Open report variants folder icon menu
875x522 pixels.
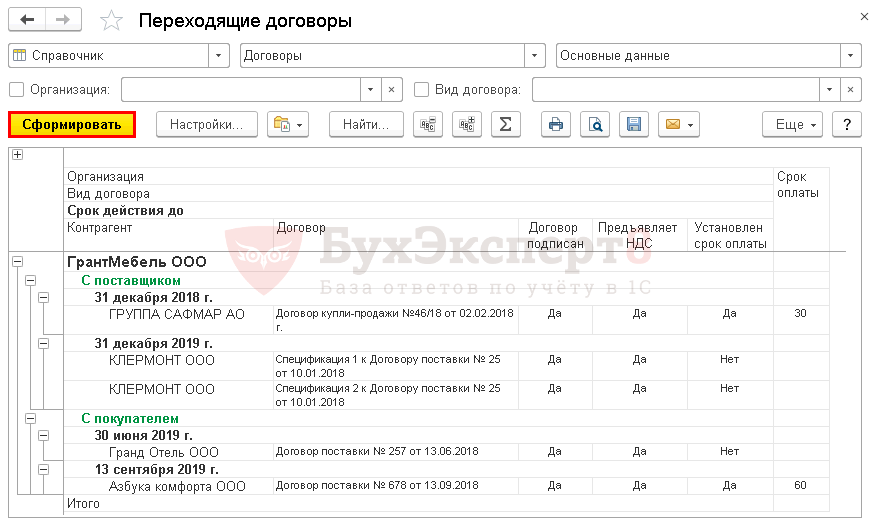point(289,124)
